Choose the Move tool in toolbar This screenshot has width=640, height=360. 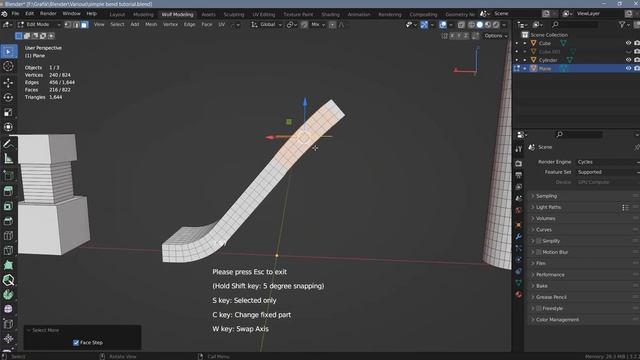[x=8, y=83]
